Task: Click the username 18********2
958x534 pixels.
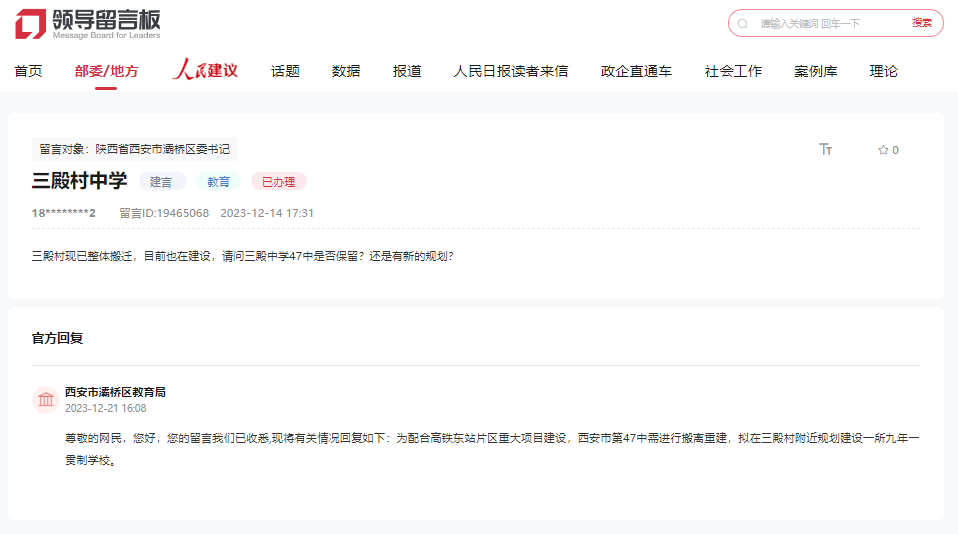Action: pos(64,213)
